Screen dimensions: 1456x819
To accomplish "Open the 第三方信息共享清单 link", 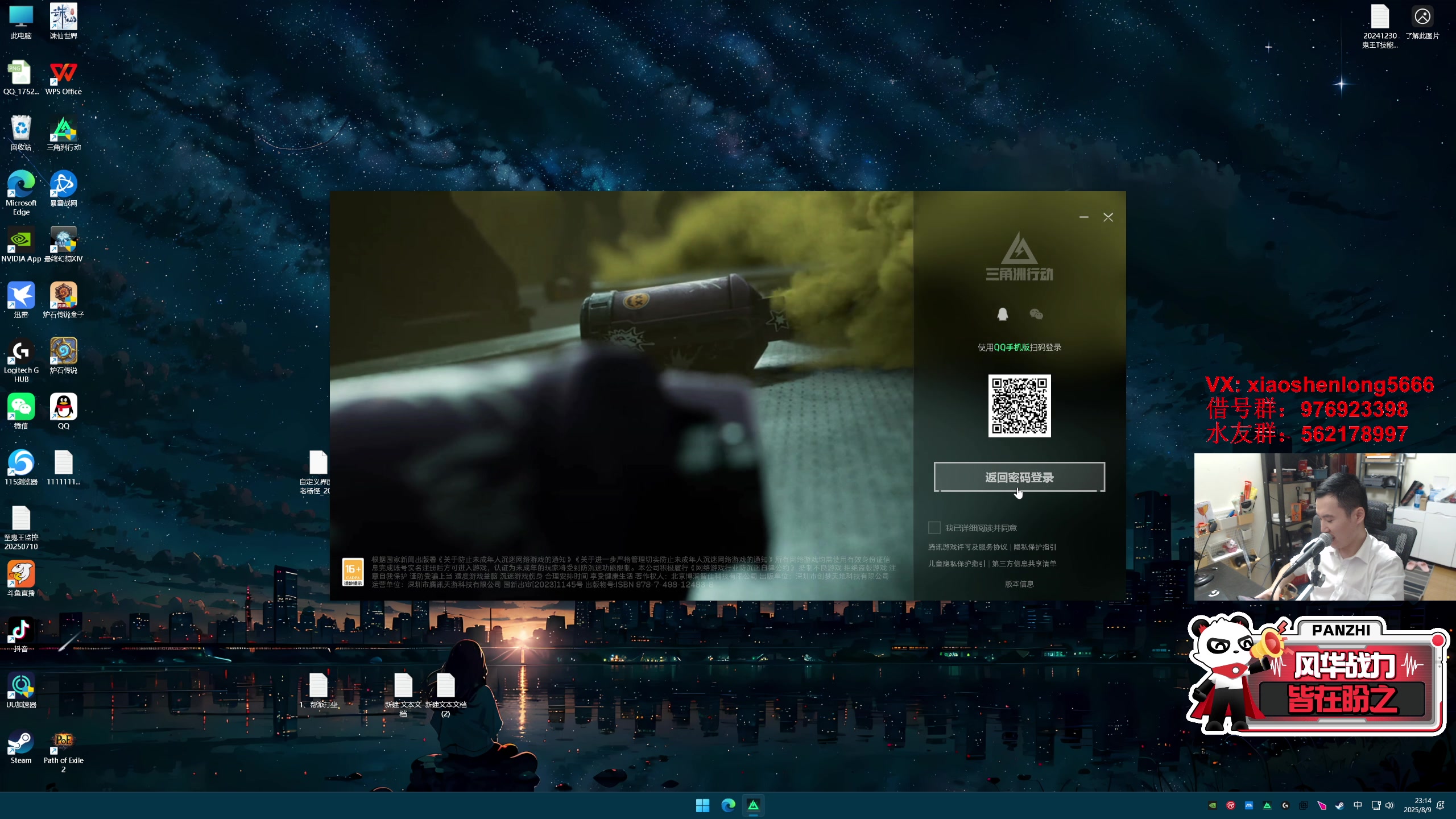I will (1024, 564).
